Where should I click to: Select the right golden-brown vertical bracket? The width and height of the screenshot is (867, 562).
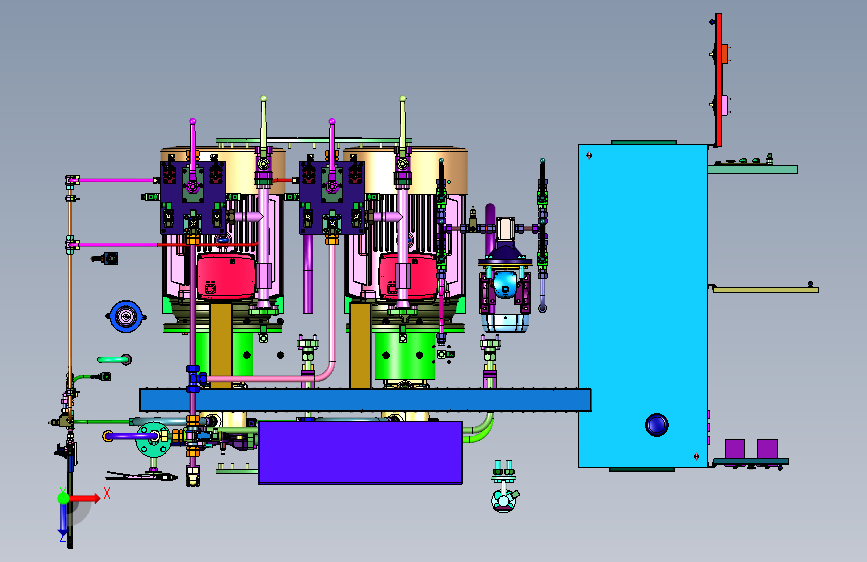point(360,346)
